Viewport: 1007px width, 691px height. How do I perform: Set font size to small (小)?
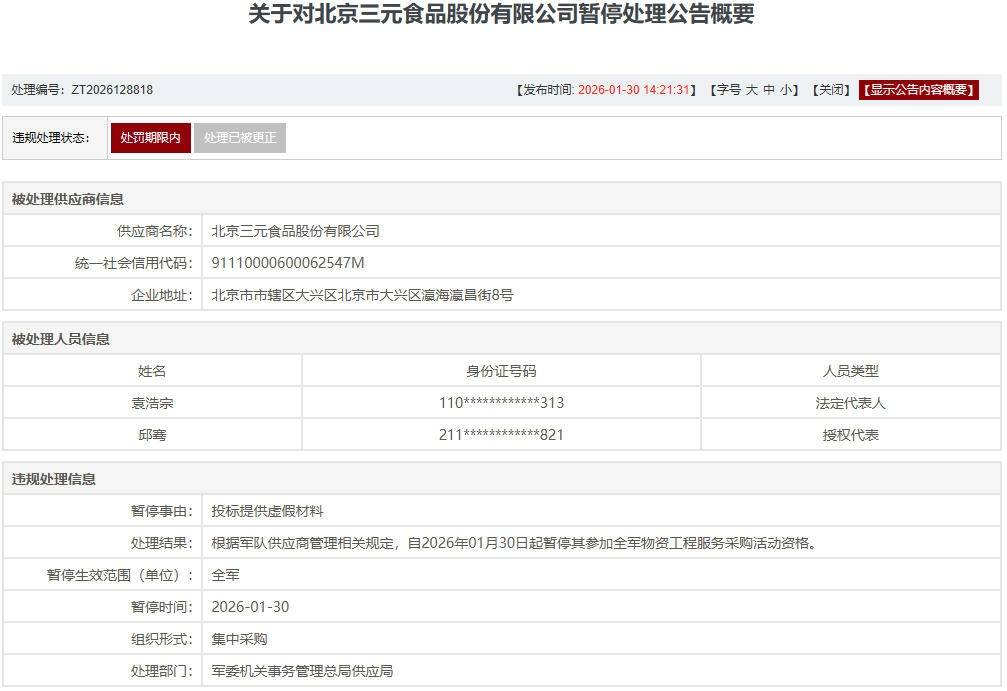(786, 90)
